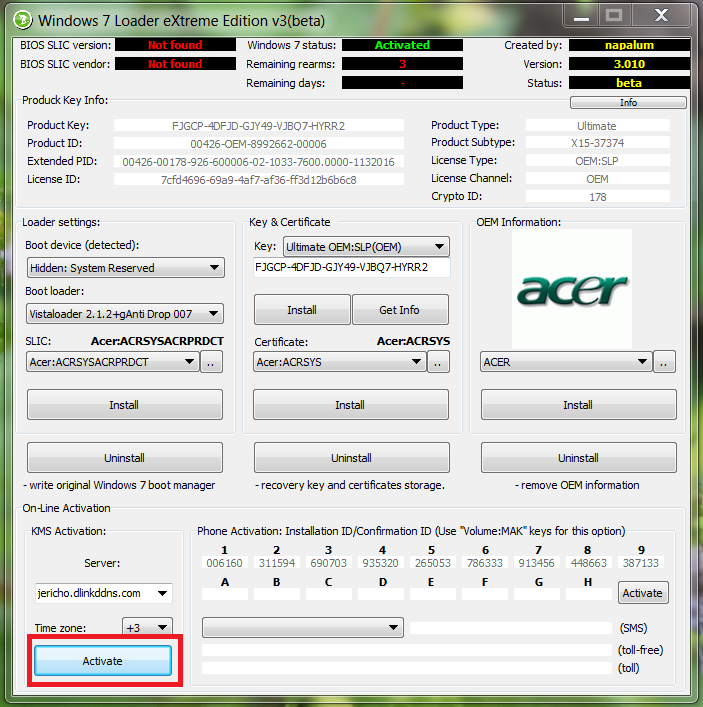Install the product key
This screenshot has height=707, width=703.
pos(302,310)
